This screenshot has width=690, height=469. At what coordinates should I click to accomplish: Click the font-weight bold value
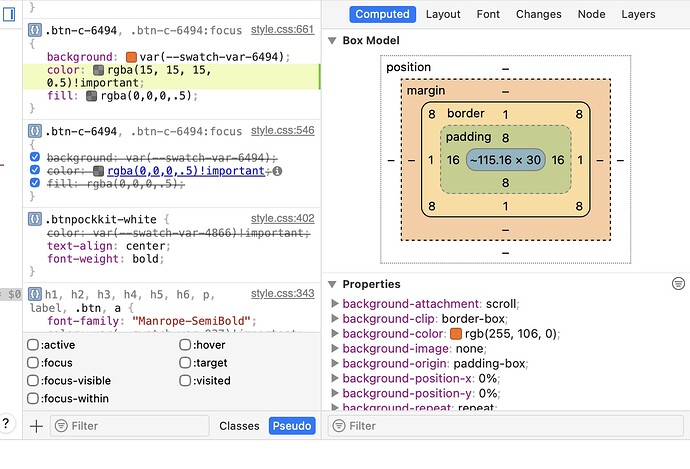click(145, 259)
